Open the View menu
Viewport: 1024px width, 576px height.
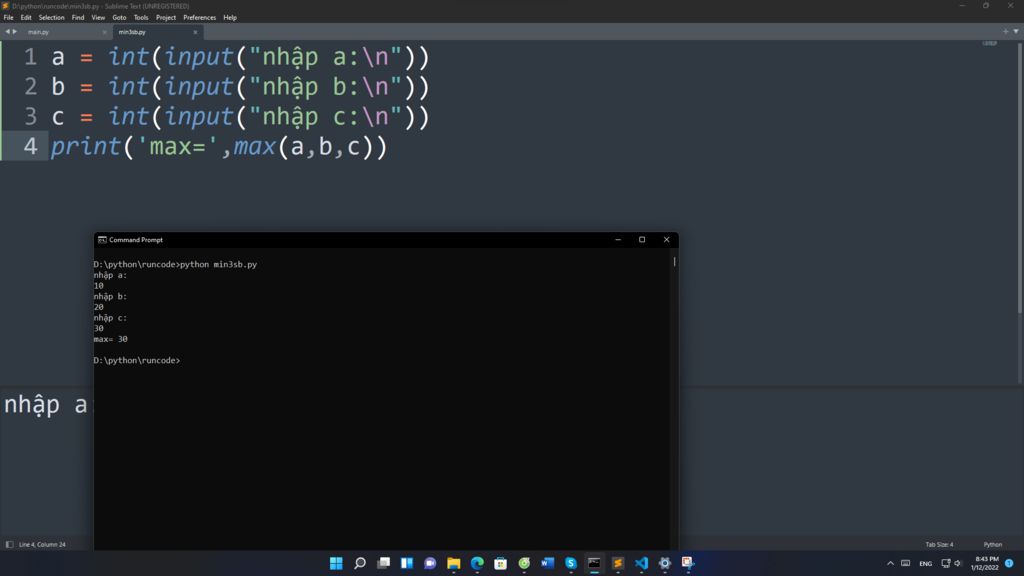(x=98, y=18)
